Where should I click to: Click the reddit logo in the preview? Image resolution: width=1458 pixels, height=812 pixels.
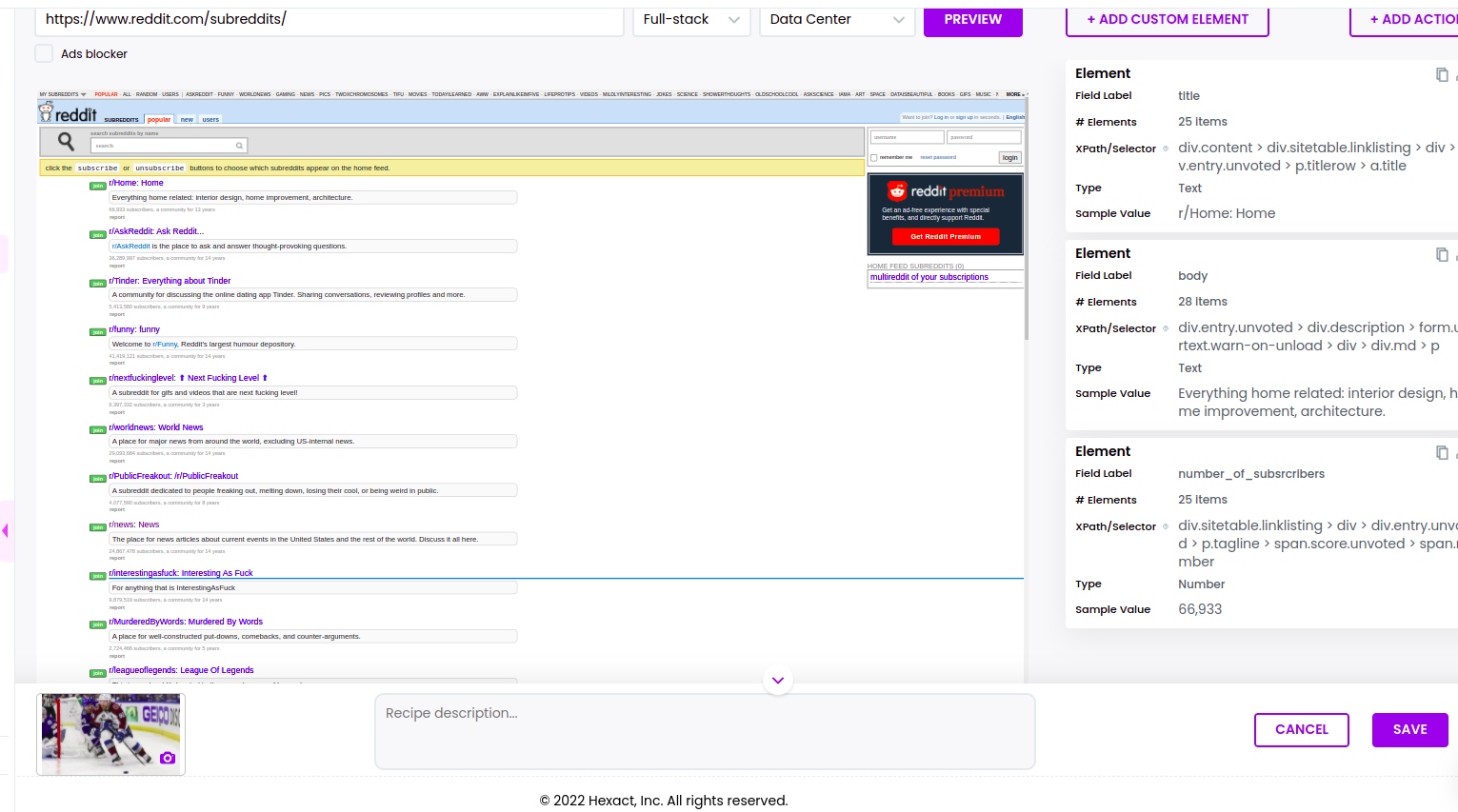point(68,113)
